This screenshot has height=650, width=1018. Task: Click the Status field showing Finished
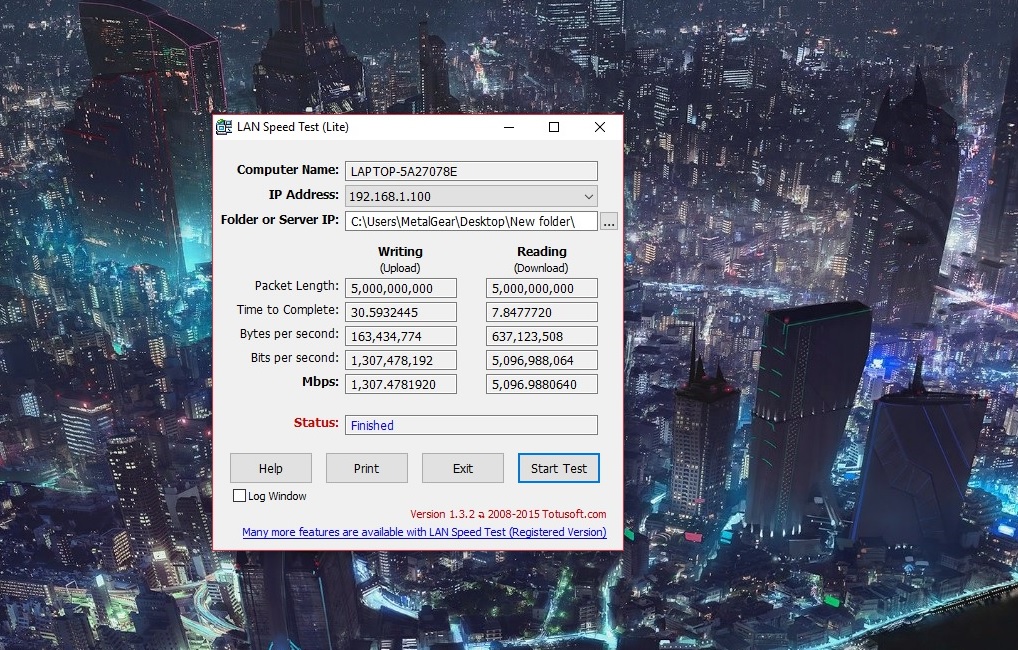coord(471,425)
